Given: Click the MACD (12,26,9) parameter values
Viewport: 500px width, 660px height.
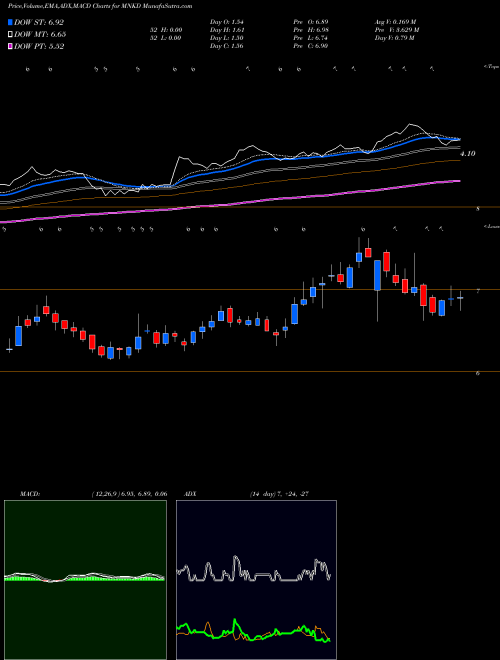Looking at the screenshot, I should (x=129, y=494).
